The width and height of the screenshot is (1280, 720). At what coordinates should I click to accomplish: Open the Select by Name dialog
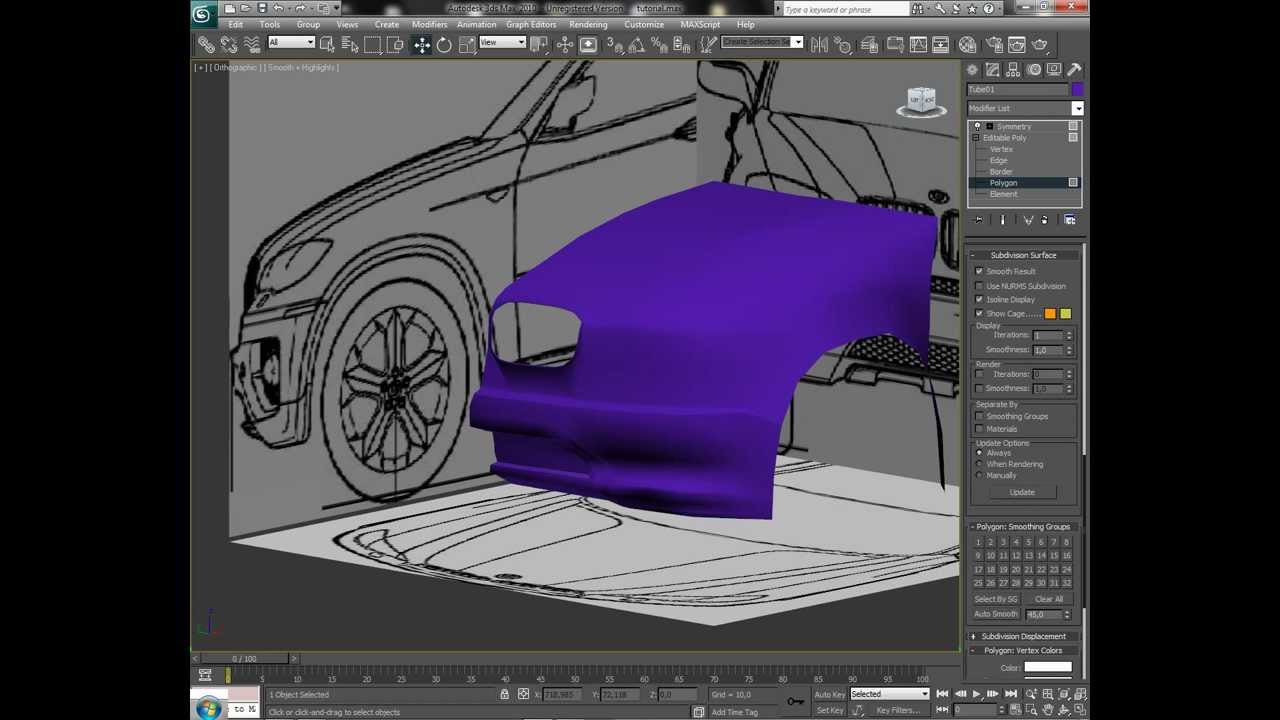(x=350, y=44)
